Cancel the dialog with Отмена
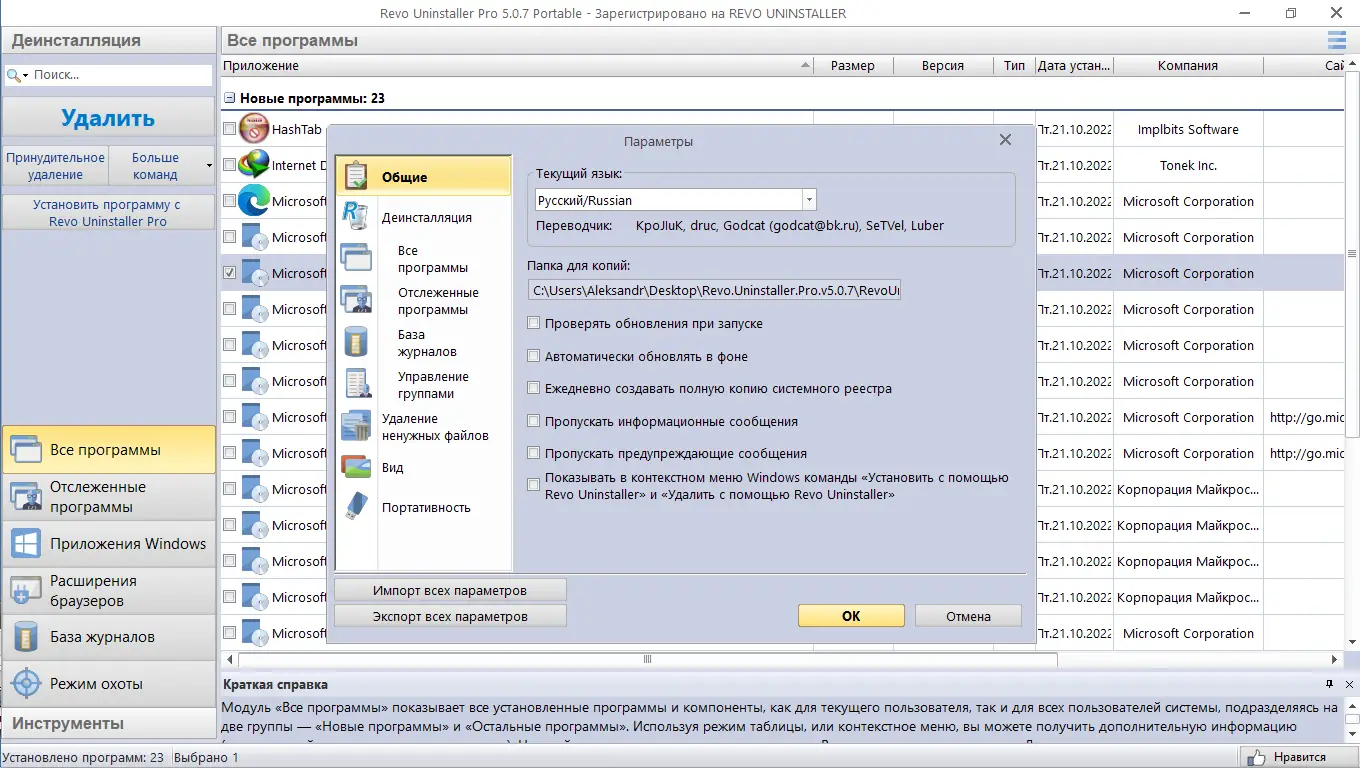This screenshot has width=1360, height=768. pos(968,616)
